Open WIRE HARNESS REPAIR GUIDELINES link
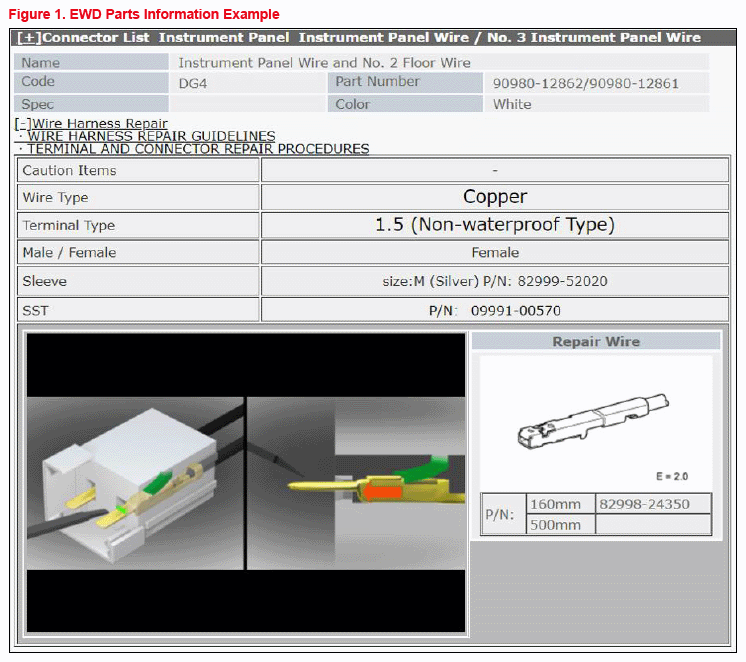The image size is (746, 662). (151, 136)
